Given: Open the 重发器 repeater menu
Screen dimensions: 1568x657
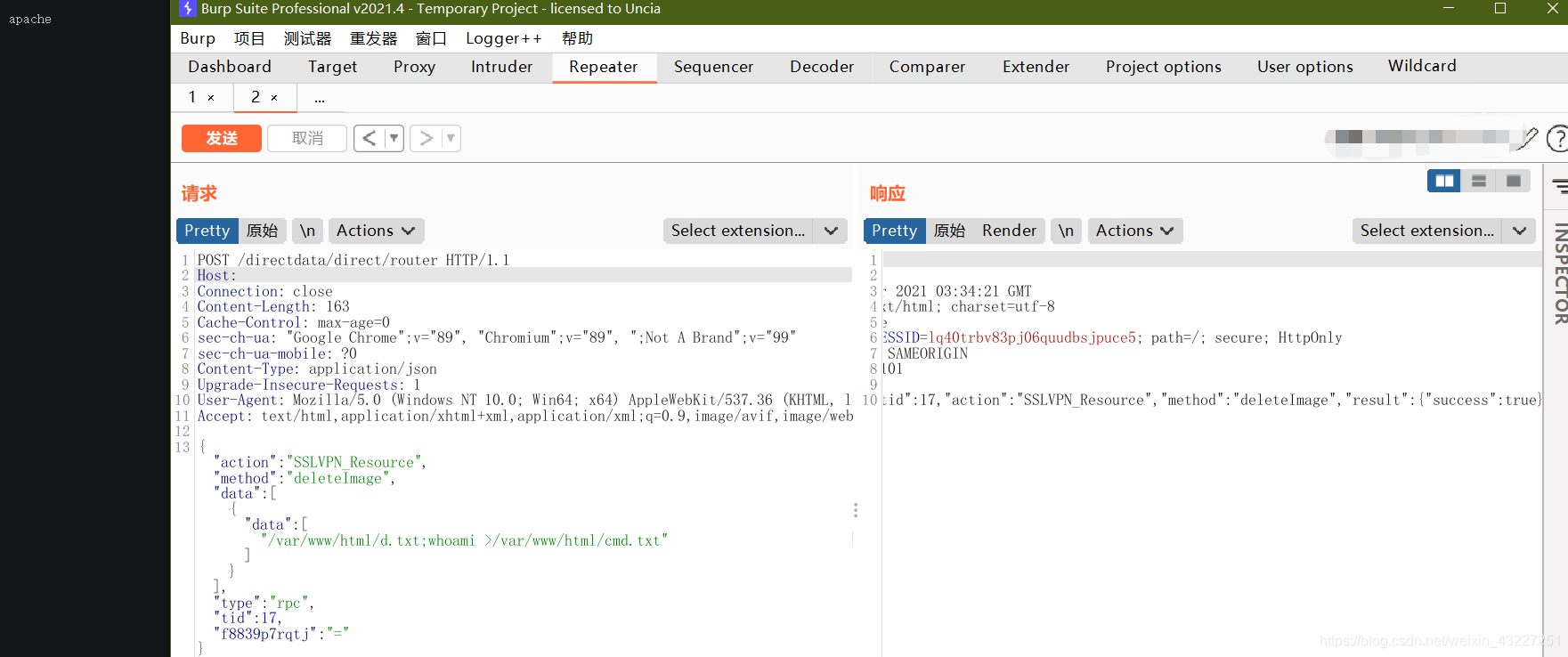Looking at the screenshot, I should 373,38.
